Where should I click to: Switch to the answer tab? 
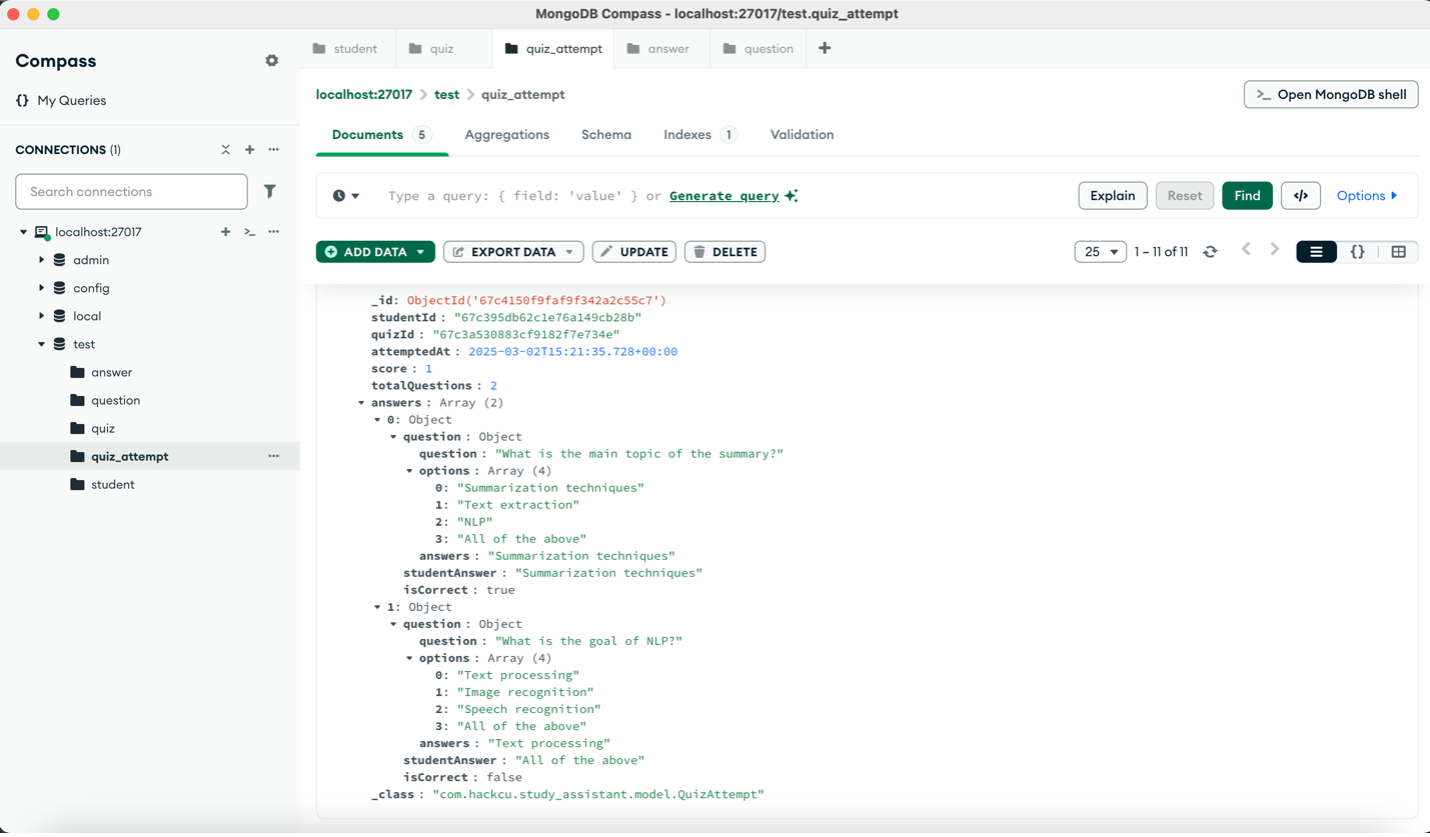[659, 48]
